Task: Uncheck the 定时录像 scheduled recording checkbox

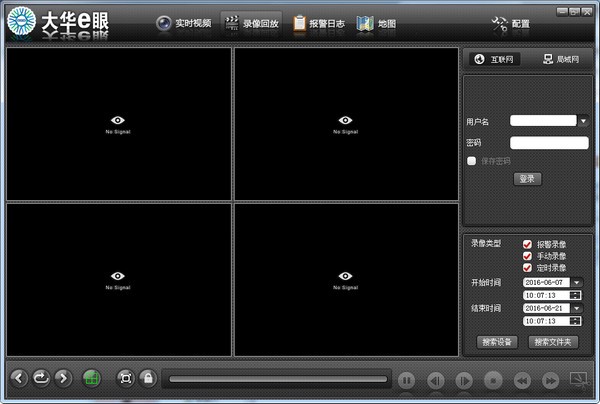Action: (527, 267)
